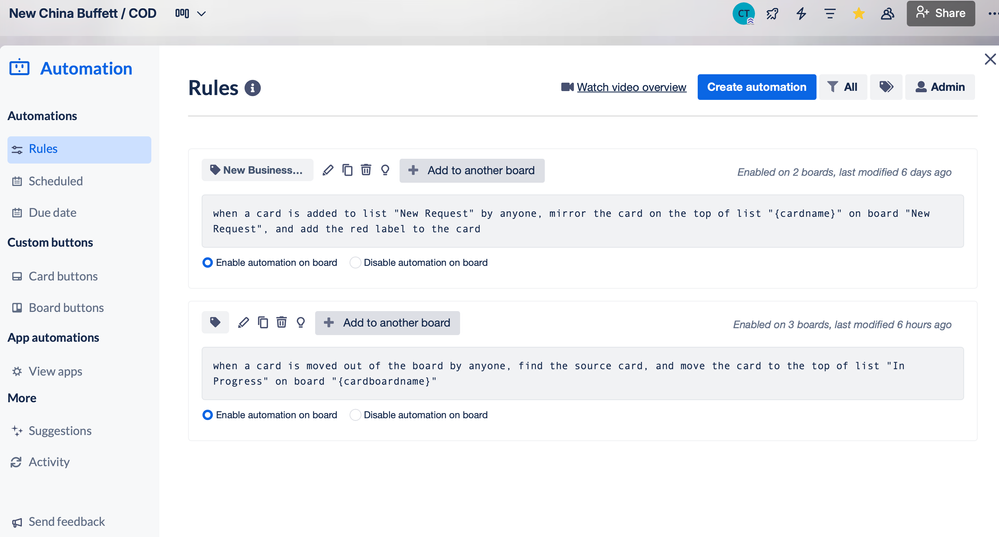Image resolution: width=999 pixels, height=537 pixels.
Task: Click the Admin button
Action: 940,87
